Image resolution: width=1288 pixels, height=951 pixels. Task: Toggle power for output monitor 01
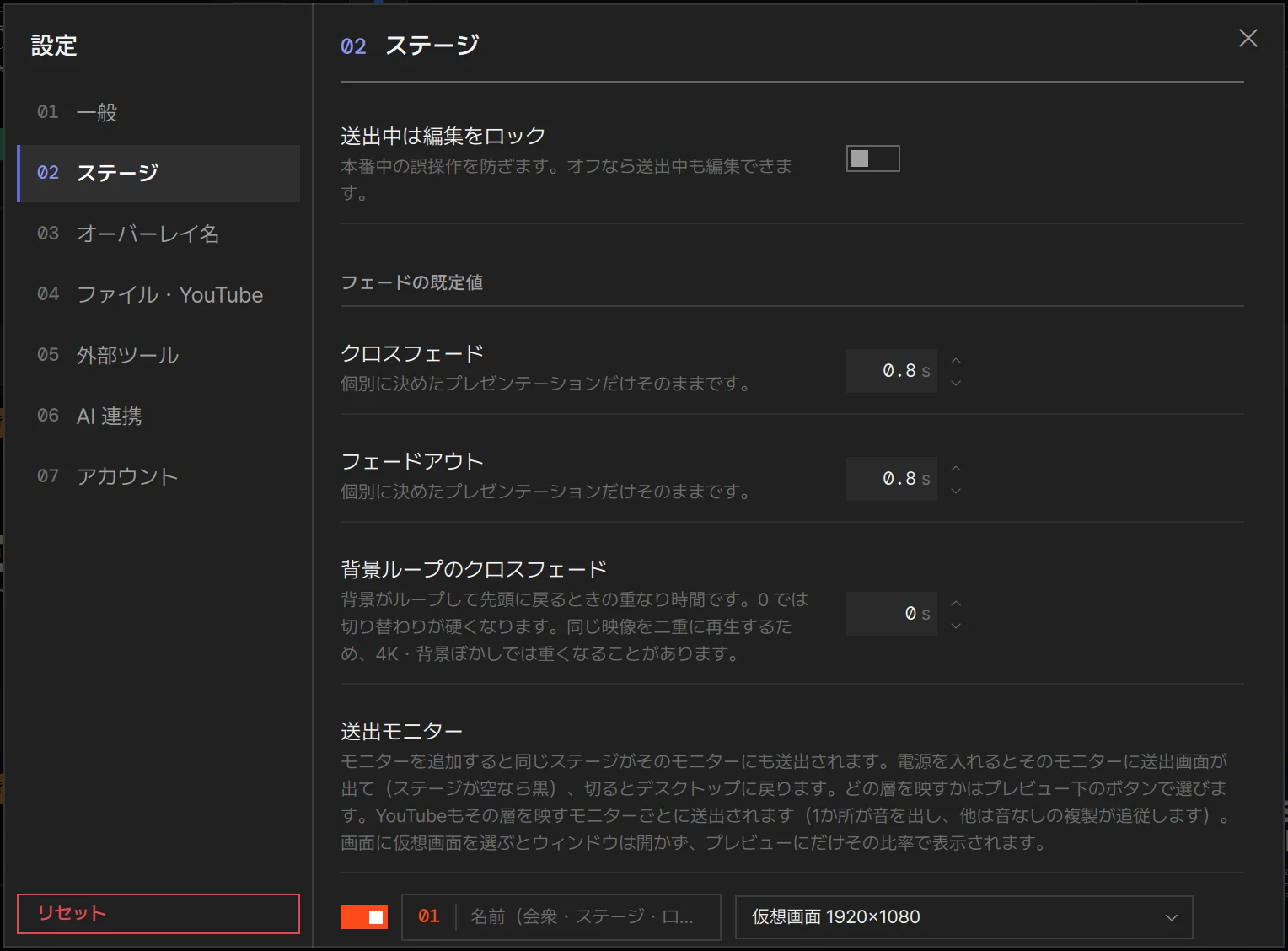(x=364, y=917)
